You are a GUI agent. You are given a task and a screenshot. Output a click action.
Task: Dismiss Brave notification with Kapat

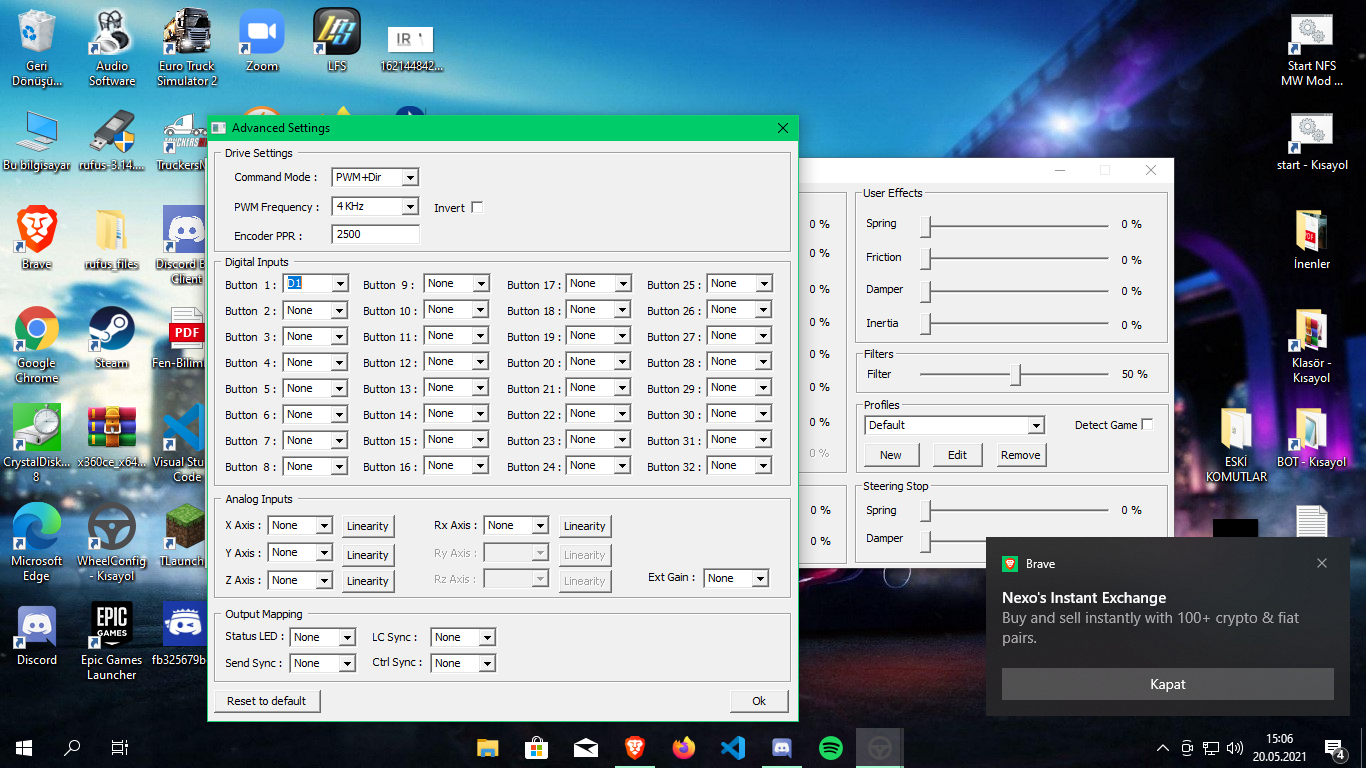pyautogui.click(x=1167, y=684)
